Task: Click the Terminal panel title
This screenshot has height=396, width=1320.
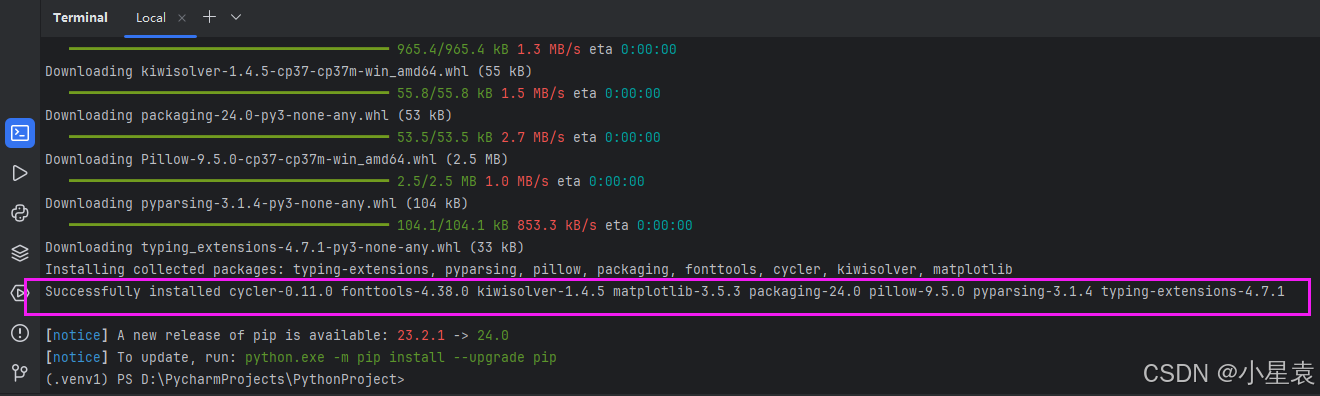Action: tap(81, 18)
